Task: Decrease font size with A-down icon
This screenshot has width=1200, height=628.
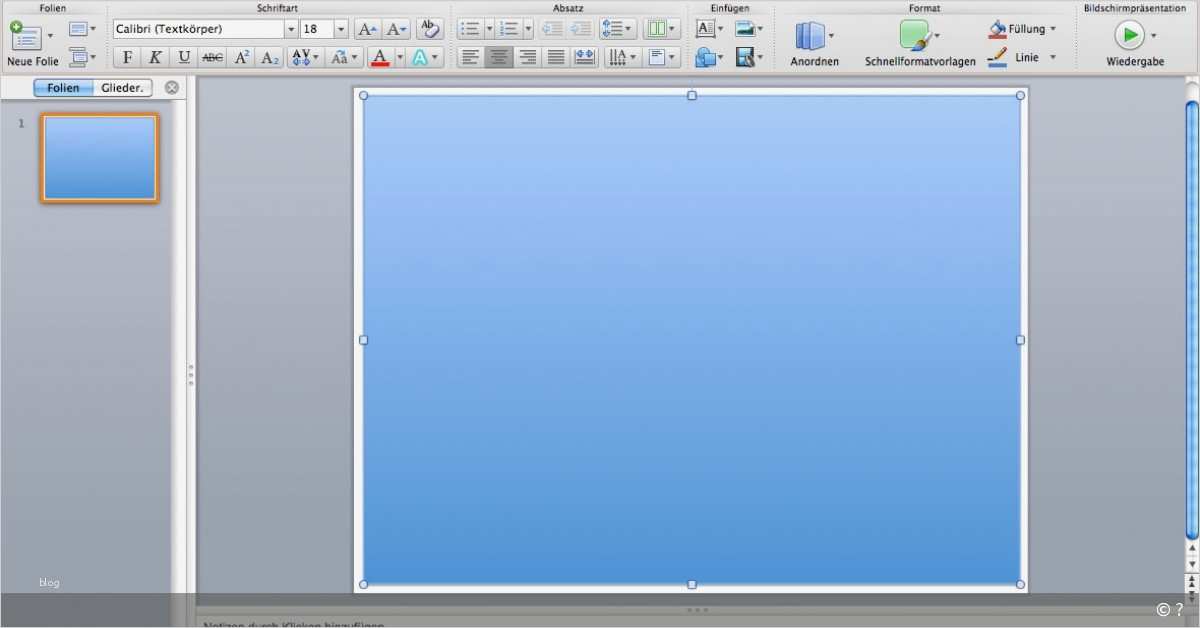Action: tap(396, 29)
